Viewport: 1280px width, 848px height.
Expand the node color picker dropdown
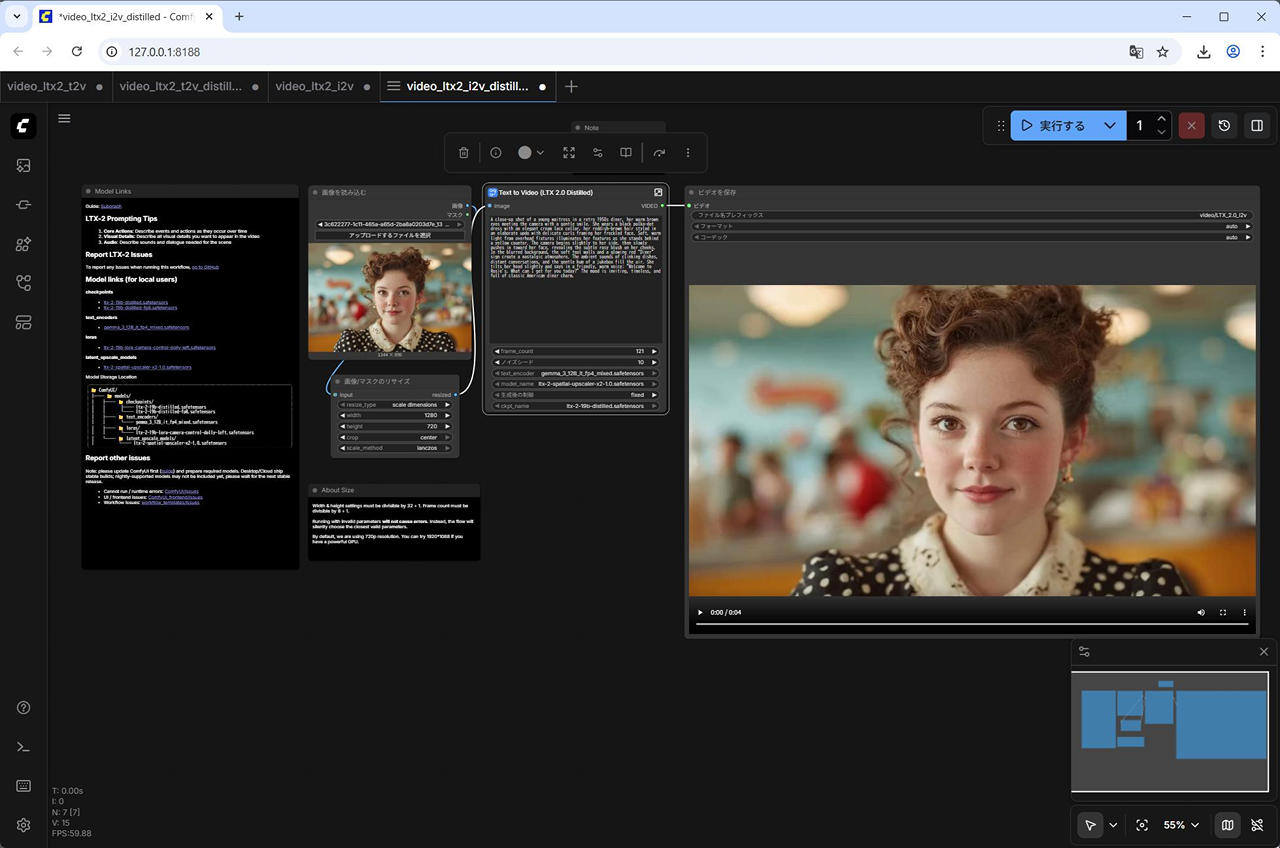tap(531, 153)
